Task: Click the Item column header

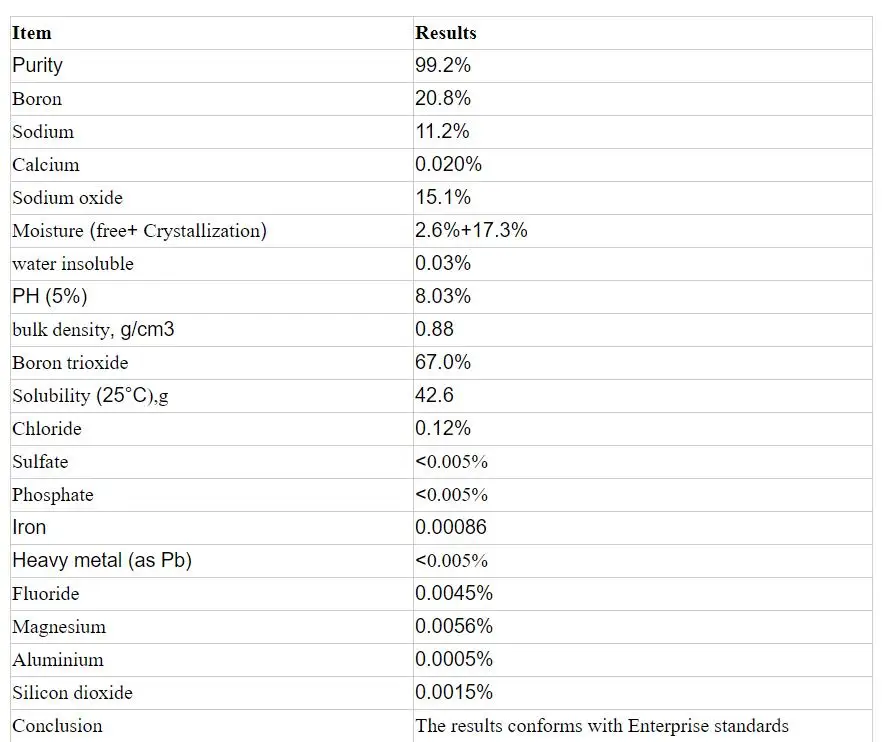Action: [x=32, y=33]
